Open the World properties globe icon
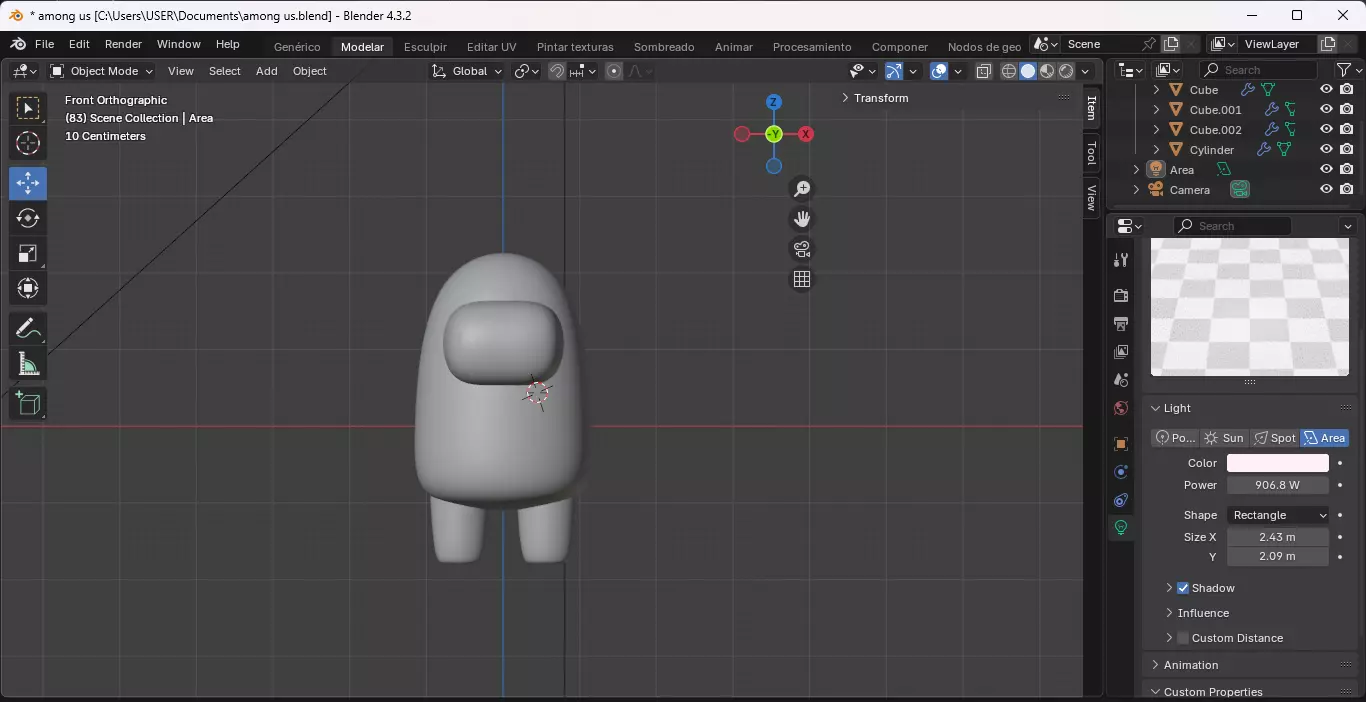The image size is (1366, 702). [x=1121, y=407]
